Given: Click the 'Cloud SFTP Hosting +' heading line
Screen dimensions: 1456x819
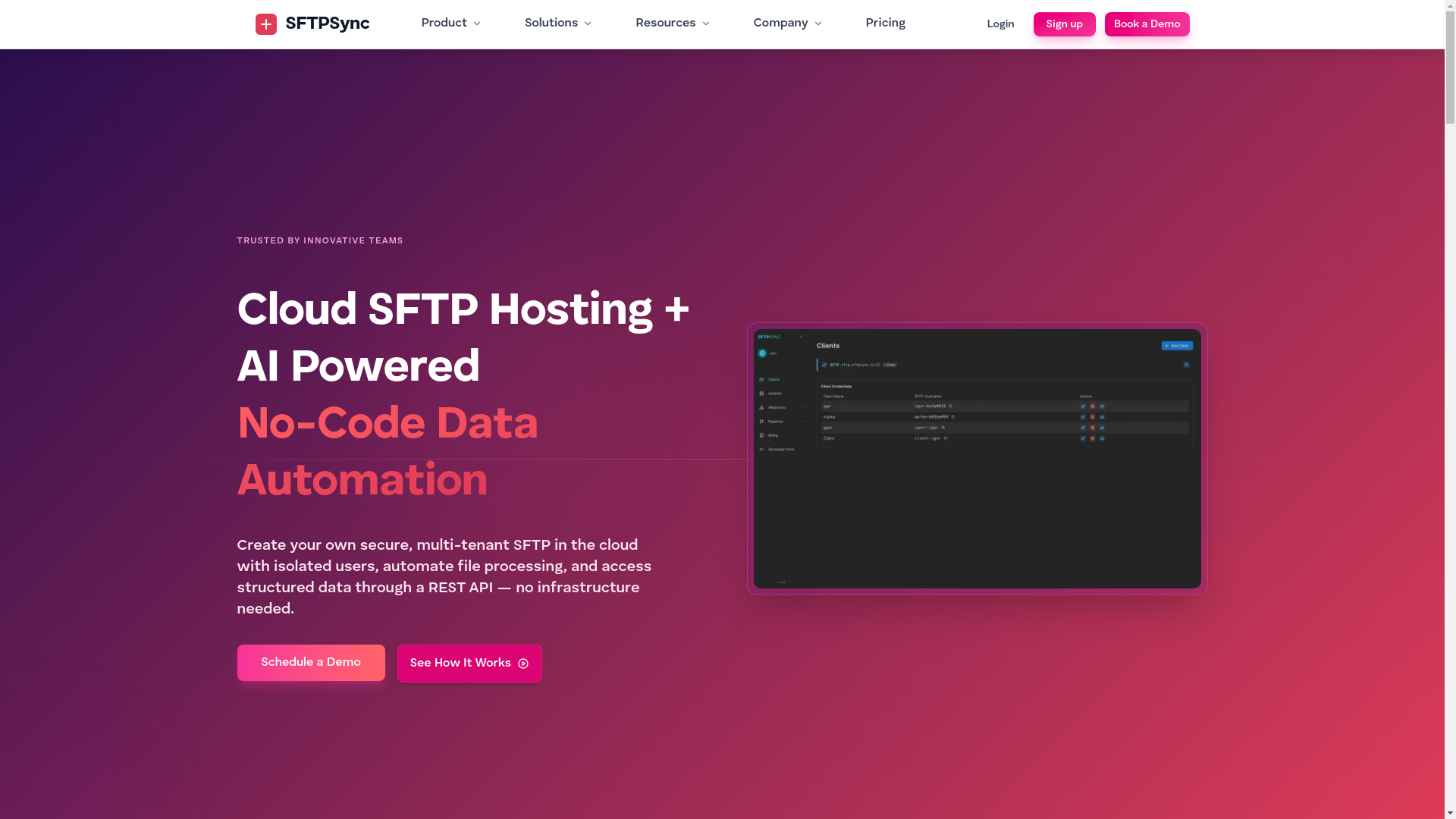Looking at the screenshot, I should tap(463, 310).
